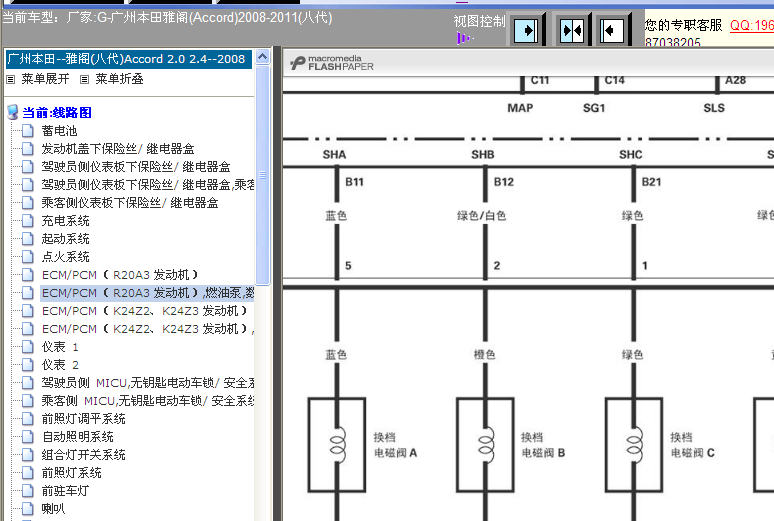Click the page icon beside 自动照明系统
774x521 pixels.
[x=28, y=437]
